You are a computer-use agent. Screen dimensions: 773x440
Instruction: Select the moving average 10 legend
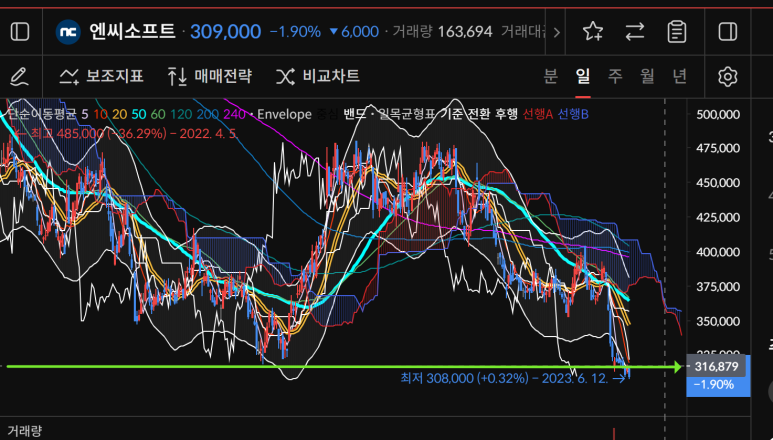(x=101, y=114)
